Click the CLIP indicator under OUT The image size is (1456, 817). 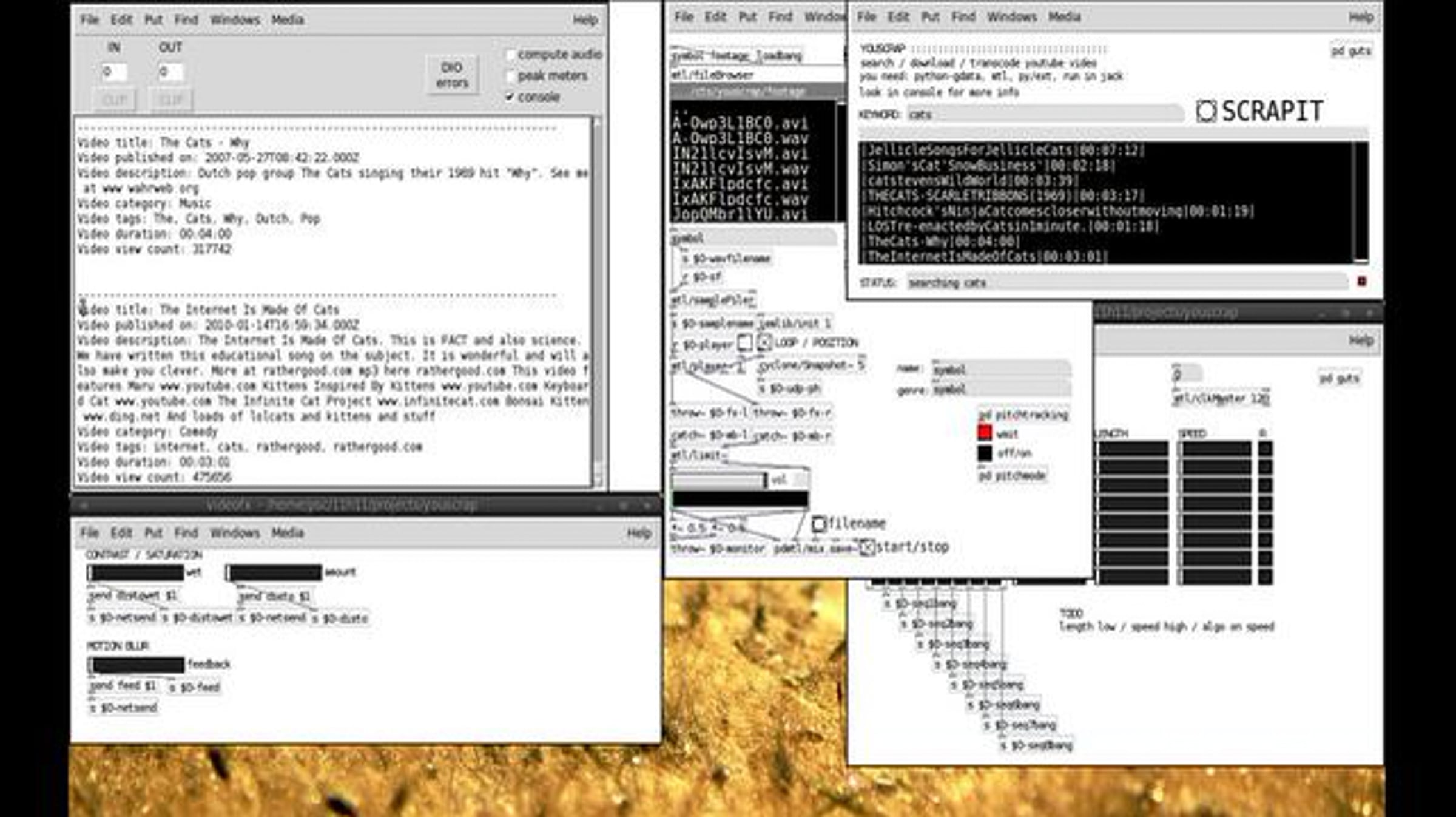click(x=170, y=100)
